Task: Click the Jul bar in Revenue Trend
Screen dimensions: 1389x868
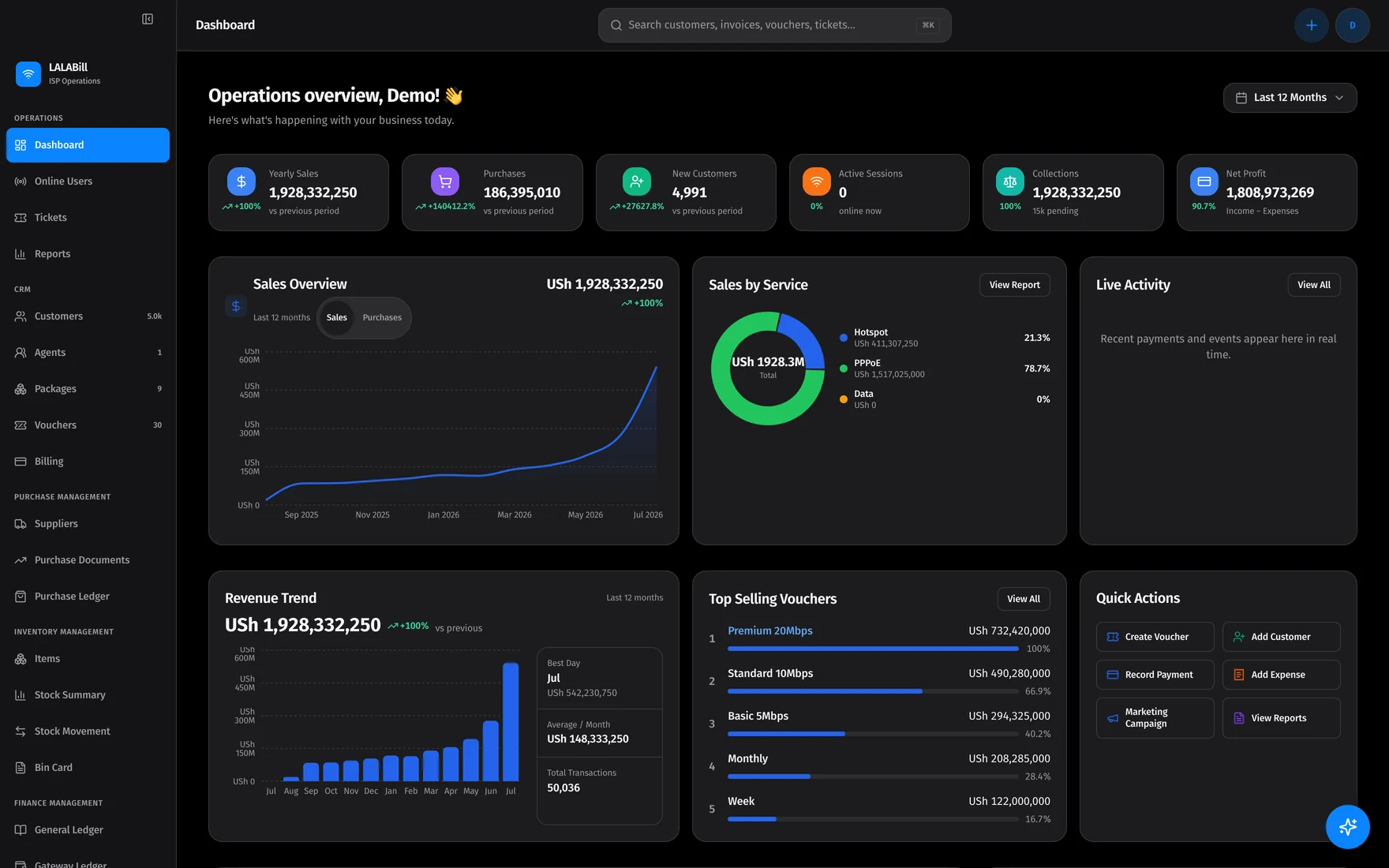Action: coord(511,722)
